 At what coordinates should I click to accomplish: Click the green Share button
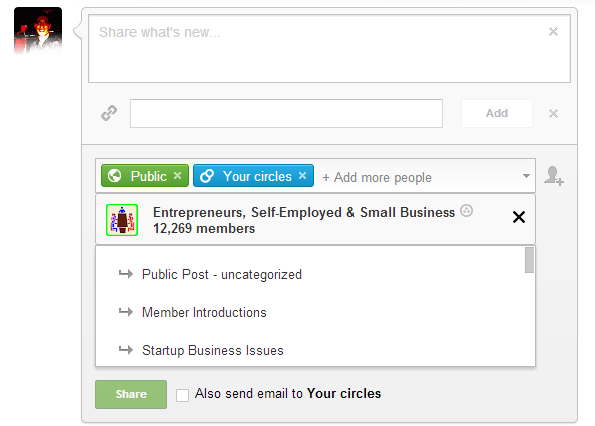point(131,395)
